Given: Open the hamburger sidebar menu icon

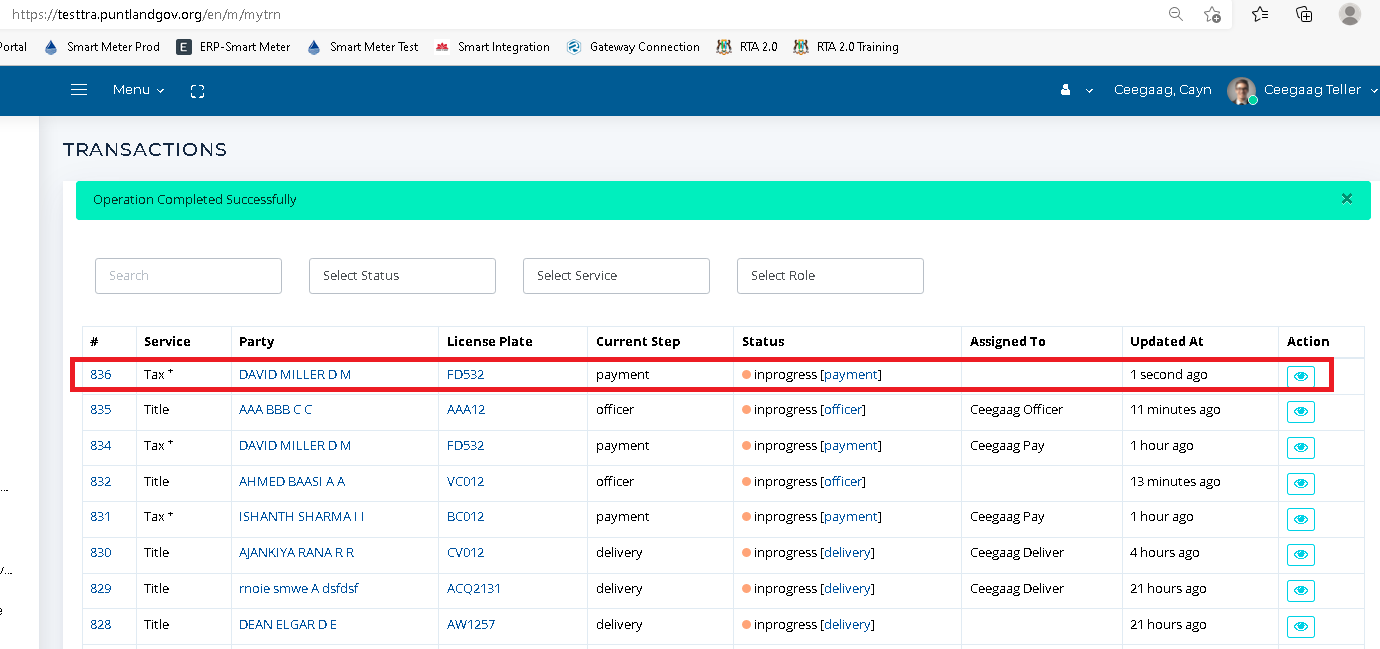Looking at the screenshot, I should 79,90.
